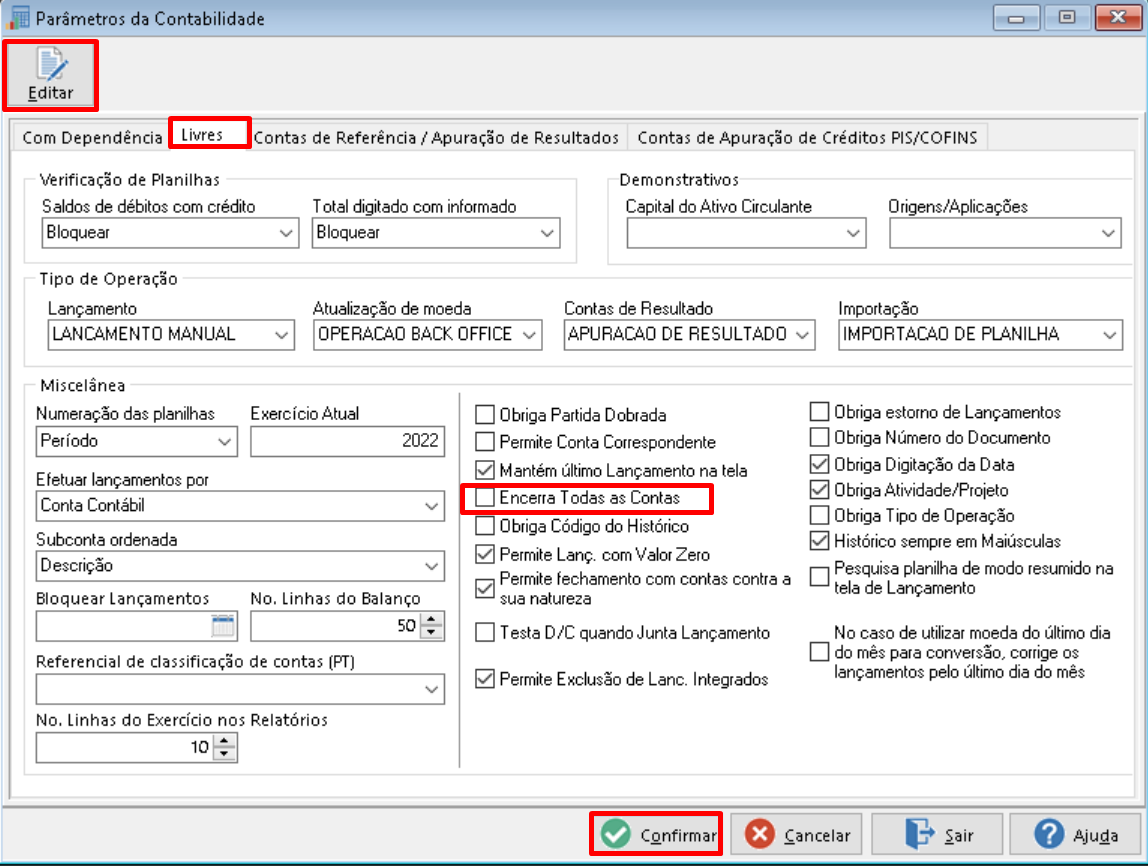
Task: Check Testa D/C quando Junta Lançamento
Action: [x=485, y=632]
